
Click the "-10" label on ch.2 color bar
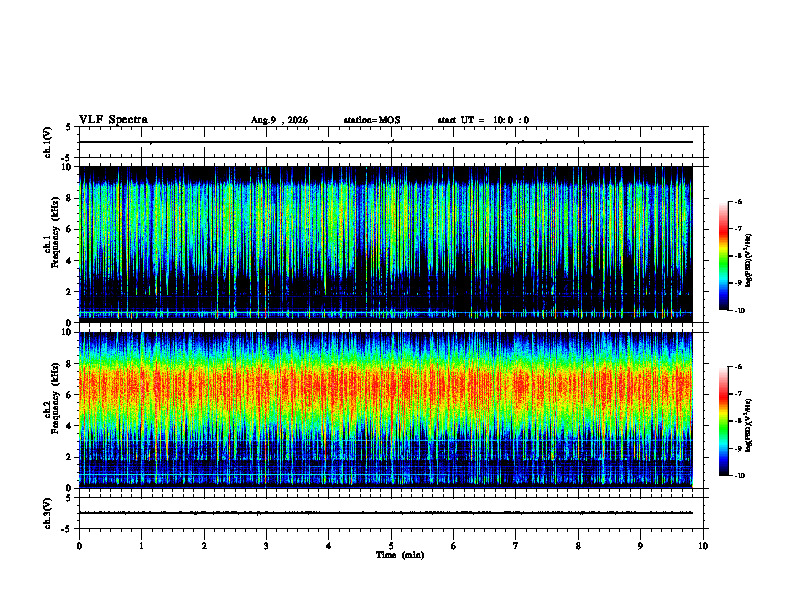pyautogui.click(x=739, y=476)
